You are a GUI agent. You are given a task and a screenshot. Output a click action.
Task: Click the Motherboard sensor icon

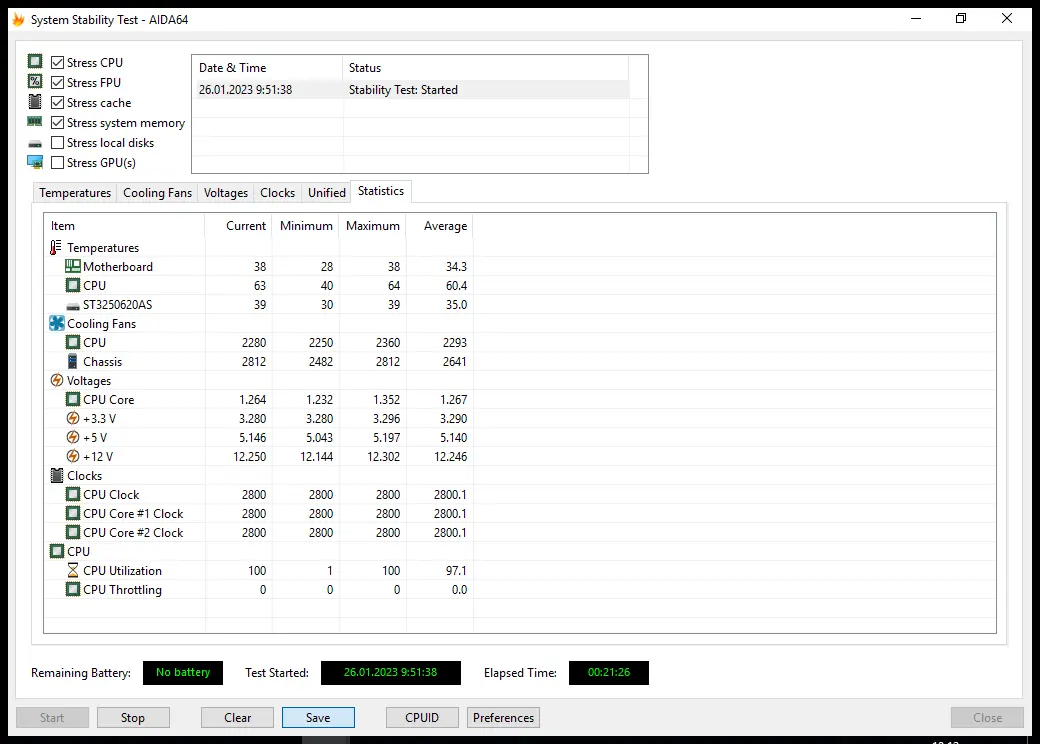73,267
